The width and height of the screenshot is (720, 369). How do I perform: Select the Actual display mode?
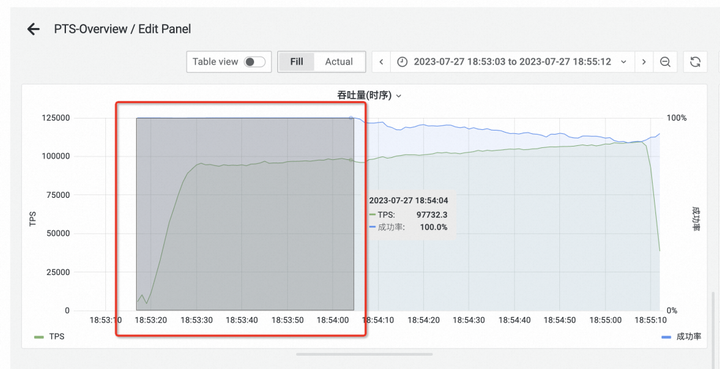coord(339,62)
